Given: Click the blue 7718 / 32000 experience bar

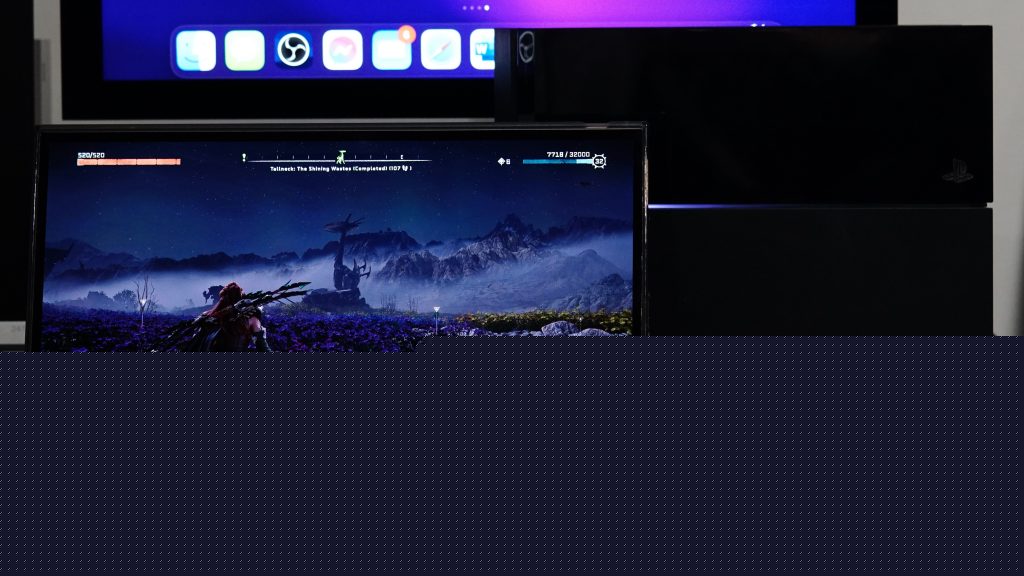Looking at the screenshot, I should pos(556,161).
